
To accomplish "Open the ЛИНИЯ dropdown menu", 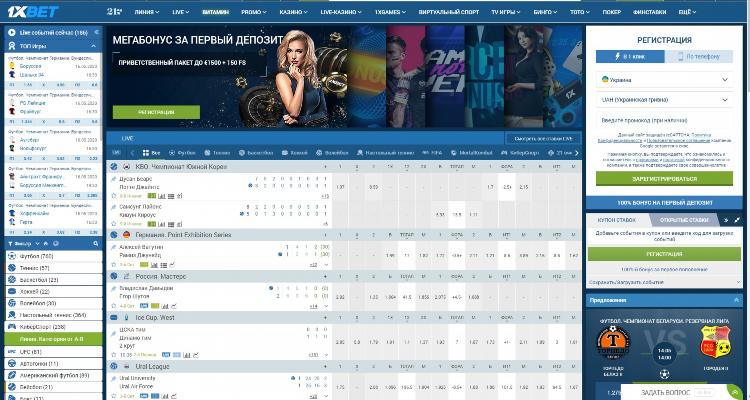I will pos(146,12).
